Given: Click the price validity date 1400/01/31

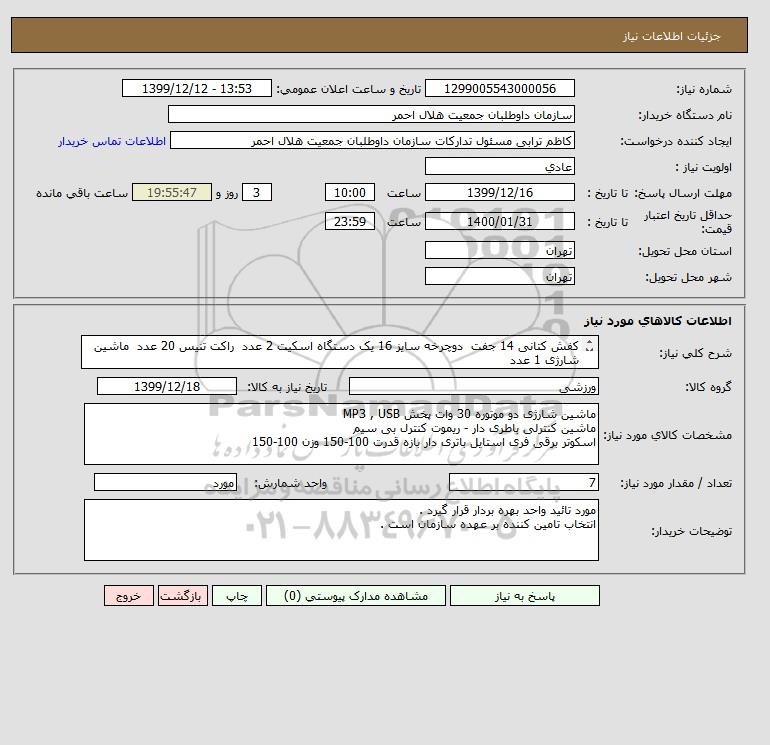Looking at the screenshot, I should coord(499,221).
